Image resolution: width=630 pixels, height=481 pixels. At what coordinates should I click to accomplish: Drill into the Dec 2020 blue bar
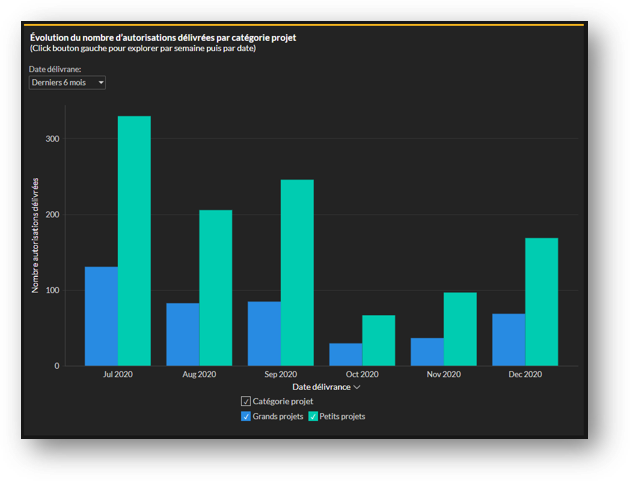[x=509, y=340]
